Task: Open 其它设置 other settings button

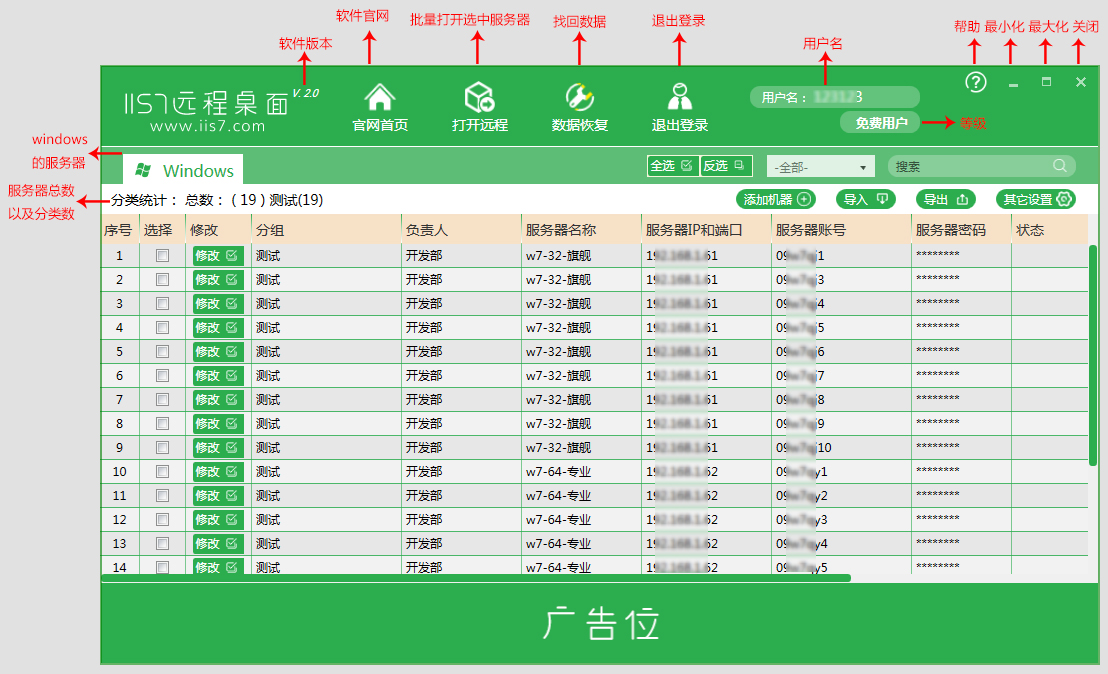Action: tap(1036, 199)
